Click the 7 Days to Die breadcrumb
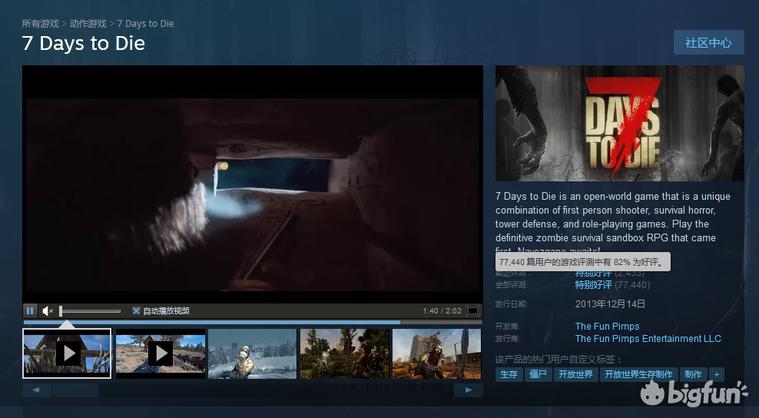The height and width of the screenshot is (418, 759). 146,23
